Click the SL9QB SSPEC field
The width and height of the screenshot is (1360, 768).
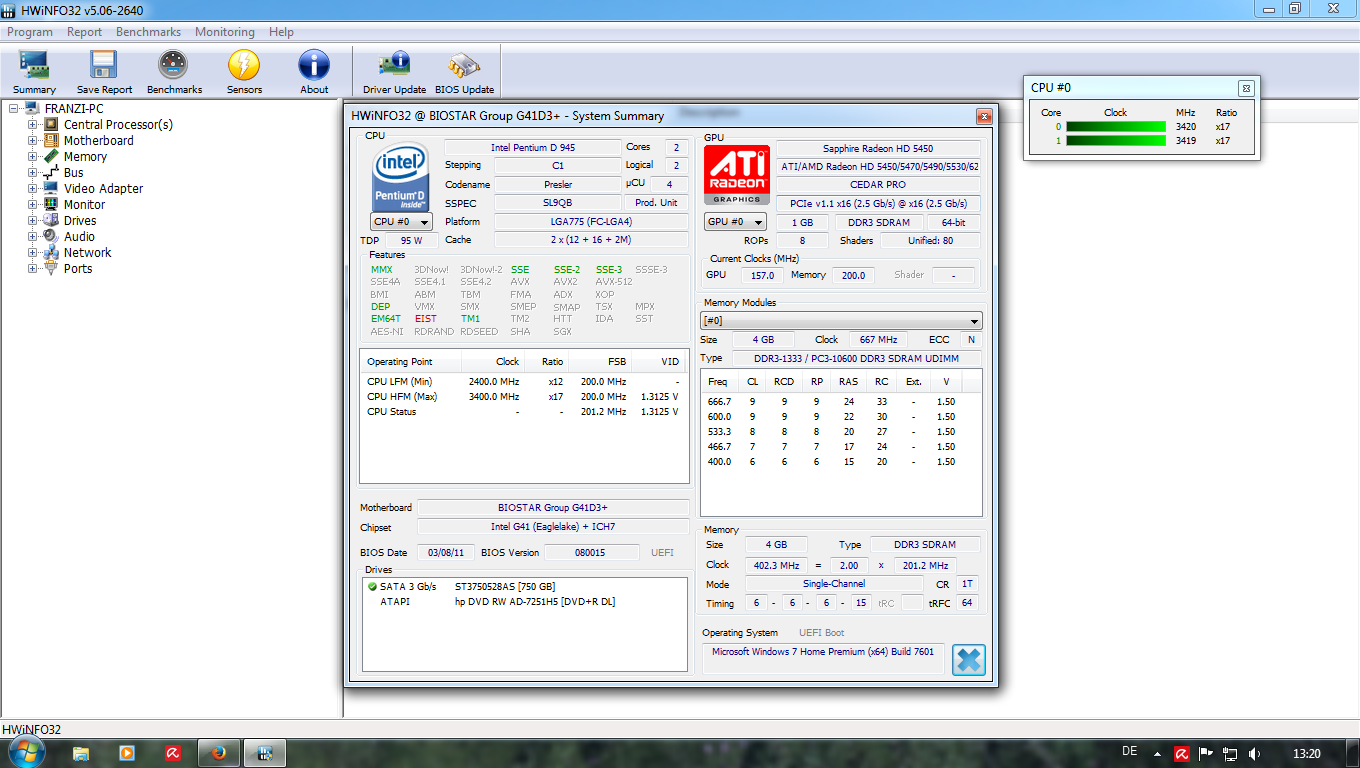pyautogui.click(x=557, y=203)
